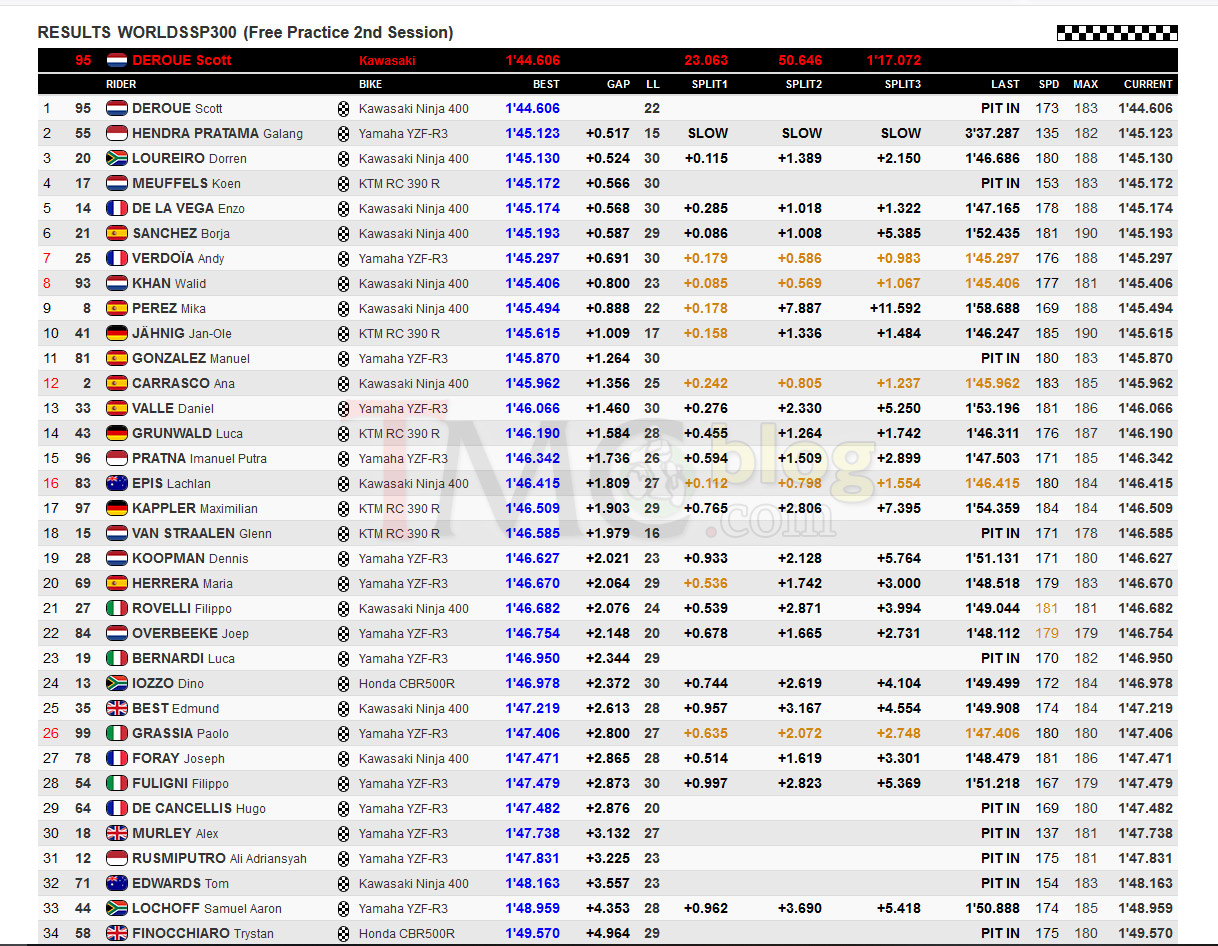Click the Italian flag beside ROVELLI Filippo

(116, 608)
